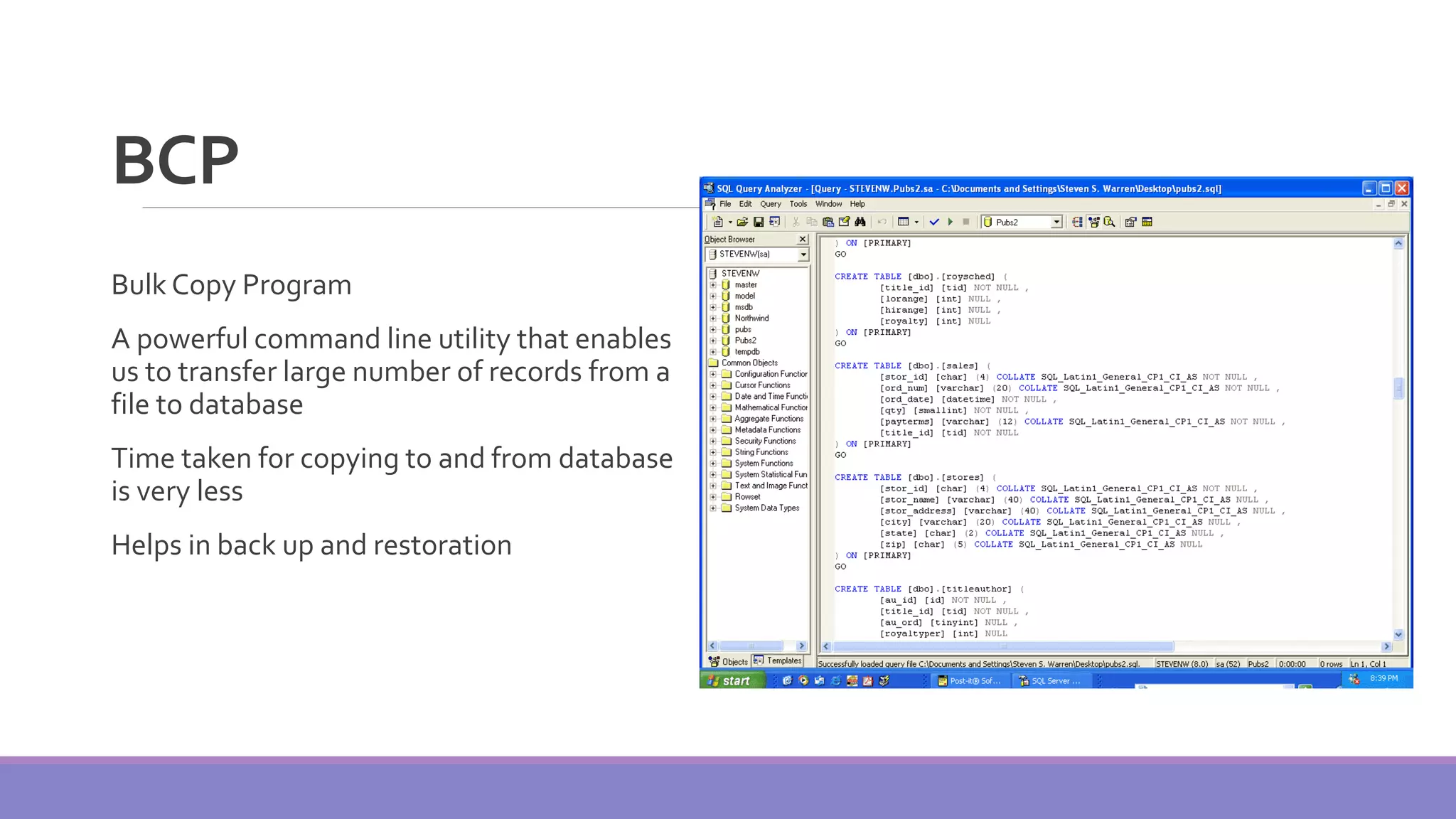Click the Execute Mode grid icon

tap(904, 222)
